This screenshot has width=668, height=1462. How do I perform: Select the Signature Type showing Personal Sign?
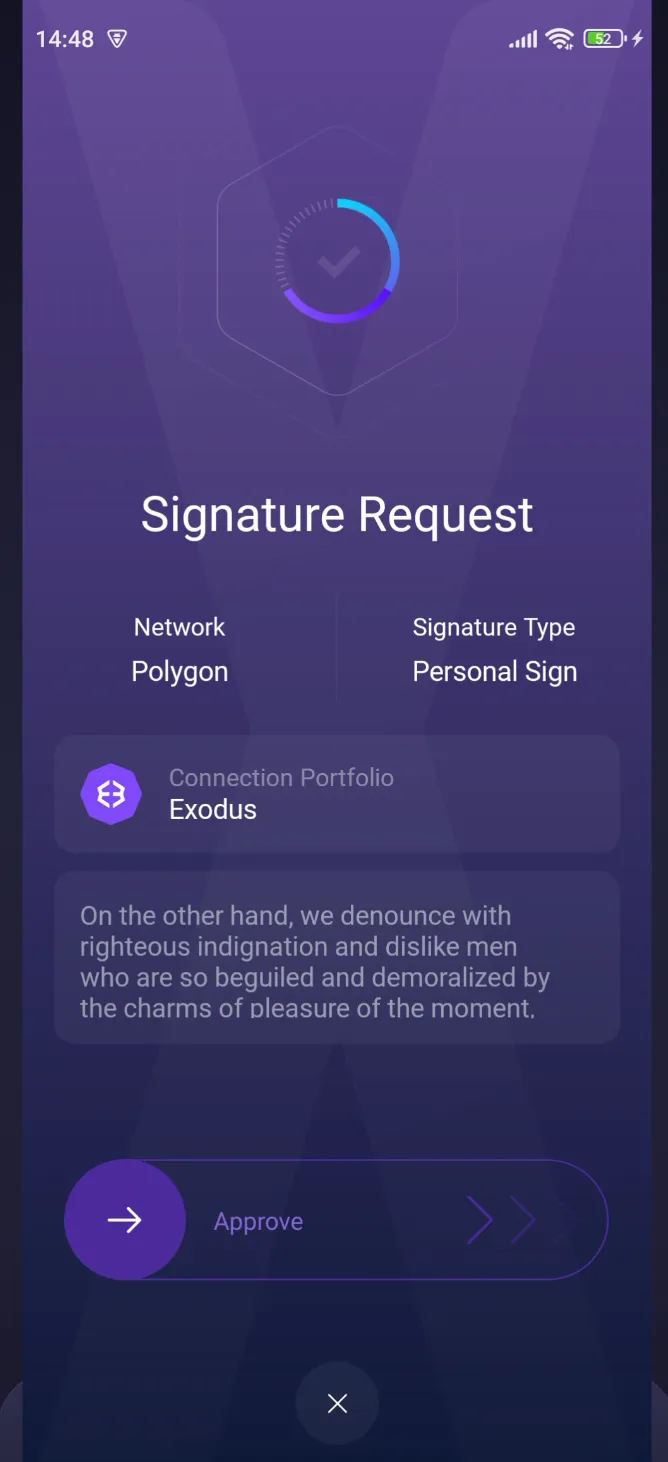tap(494, 627)
